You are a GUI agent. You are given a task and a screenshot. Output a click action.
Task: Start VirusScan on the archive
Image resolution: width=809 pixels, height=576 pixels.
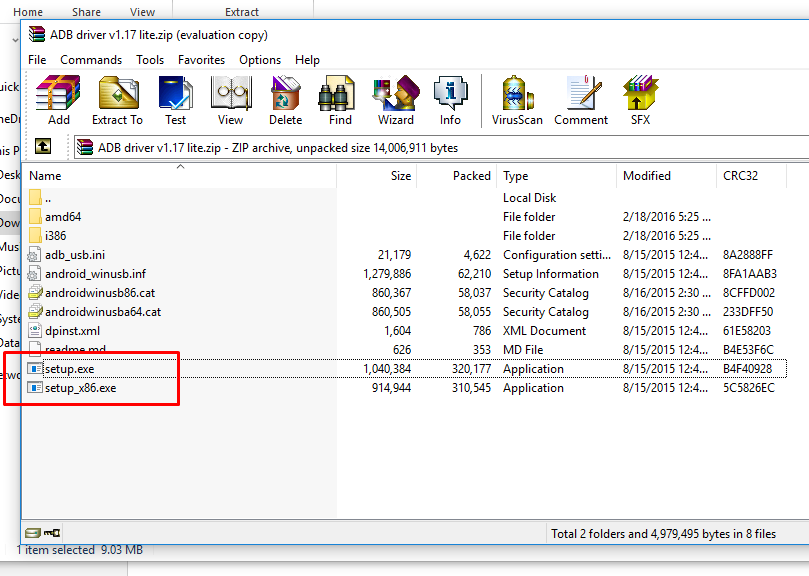(x=517, y=100)
